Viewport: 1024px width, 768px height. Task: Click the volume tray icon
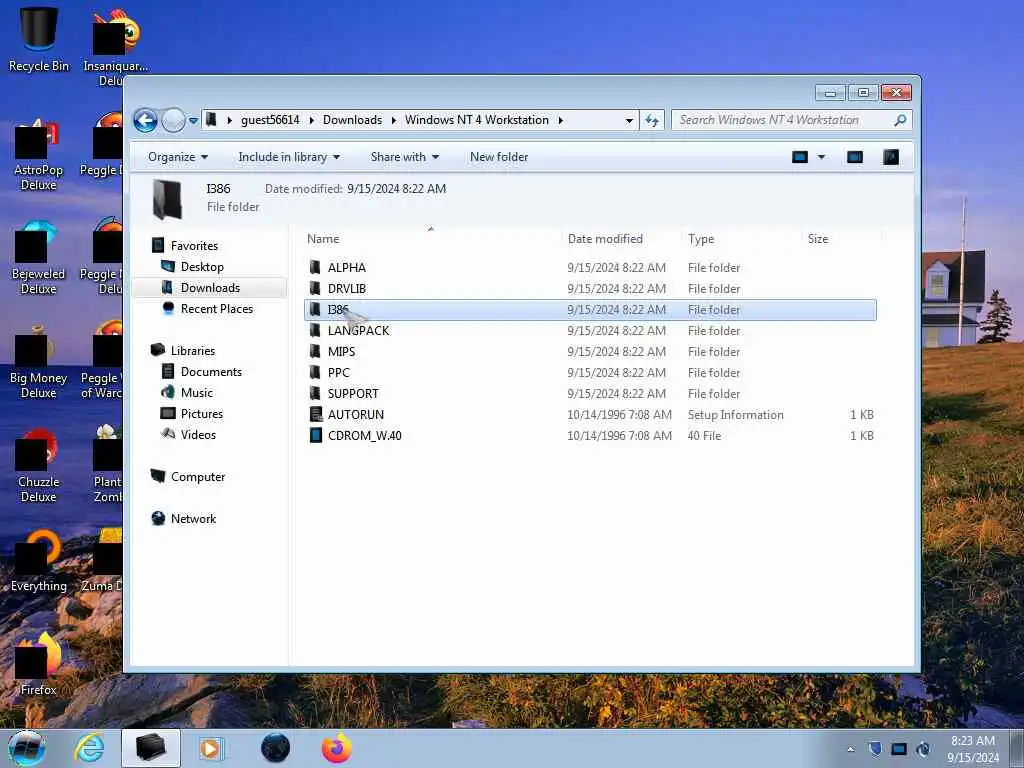click(x=923, y=749)
